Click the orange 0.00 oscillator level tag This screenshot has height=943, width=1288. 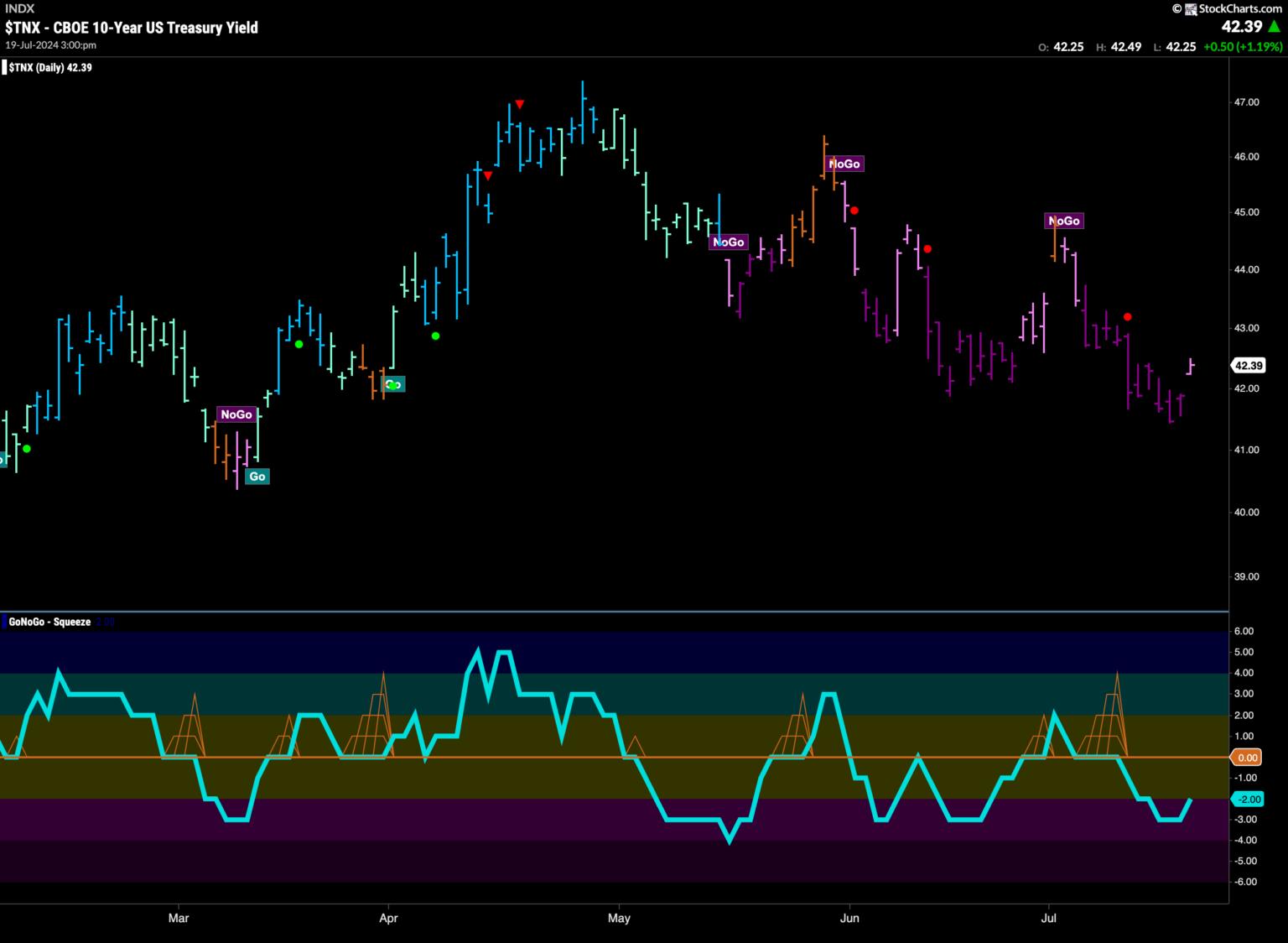pyautogui.click(x=1247, y=758)
